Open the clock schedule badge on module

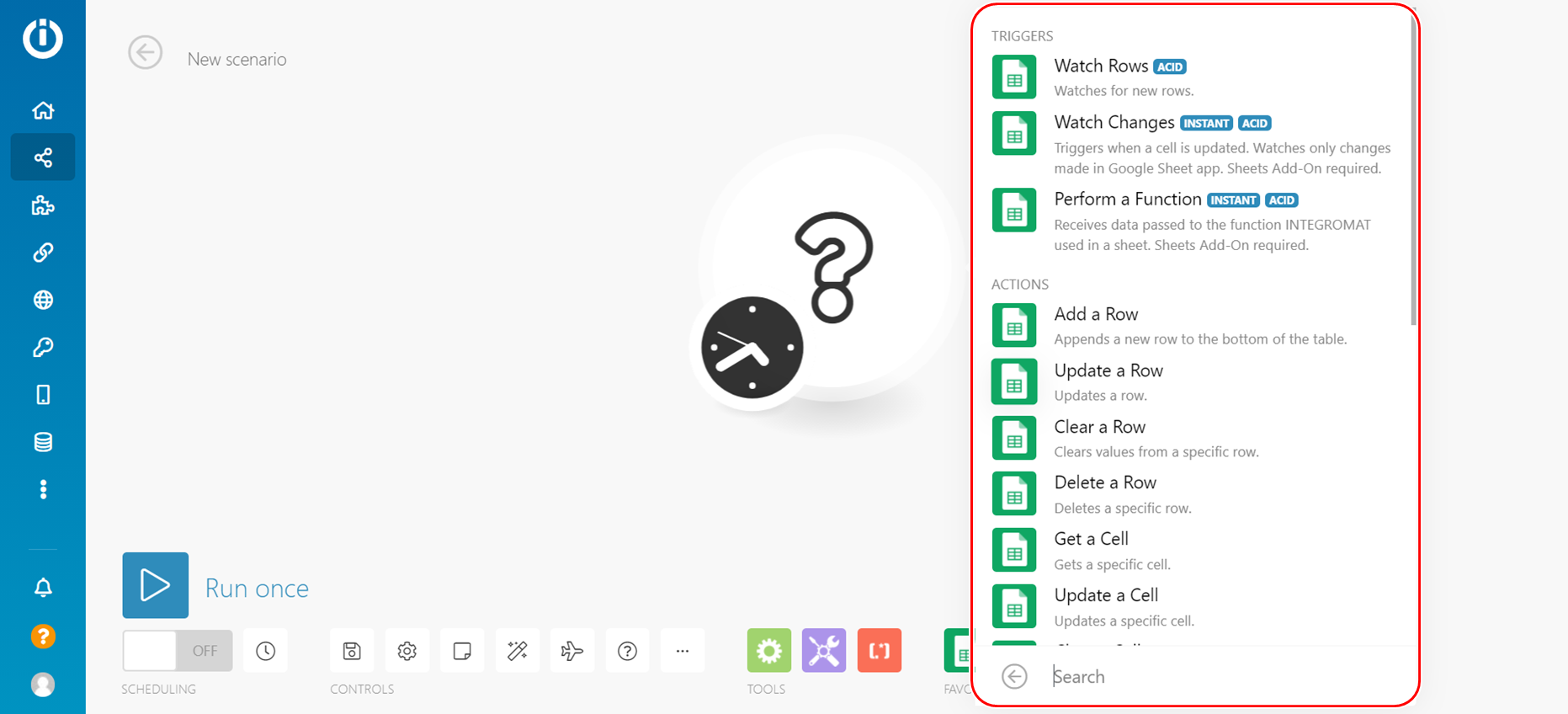752,348
